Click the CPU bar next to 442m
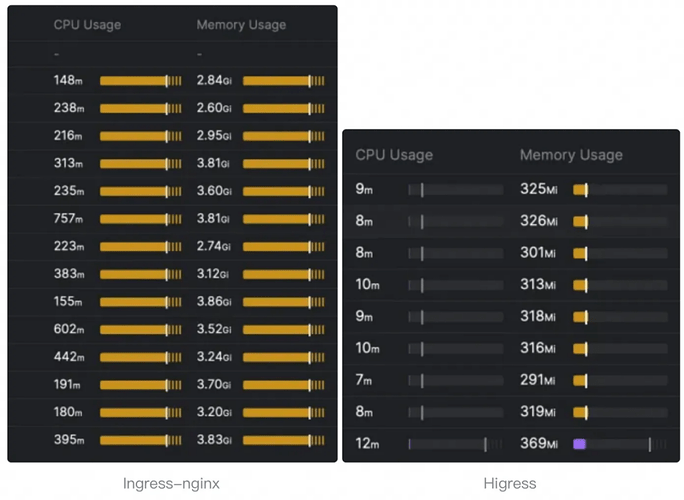Viewport: 684px width, 500px height. 140,357
